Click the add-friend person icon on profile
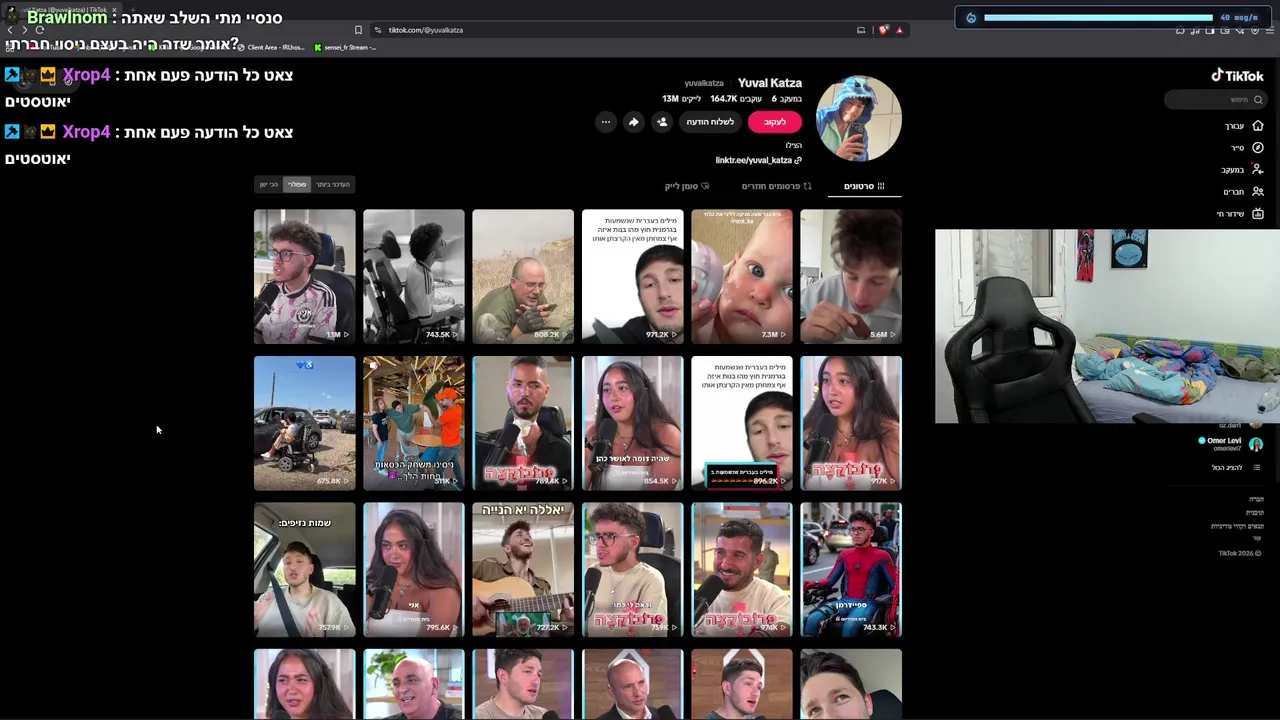 pos(661,122)
